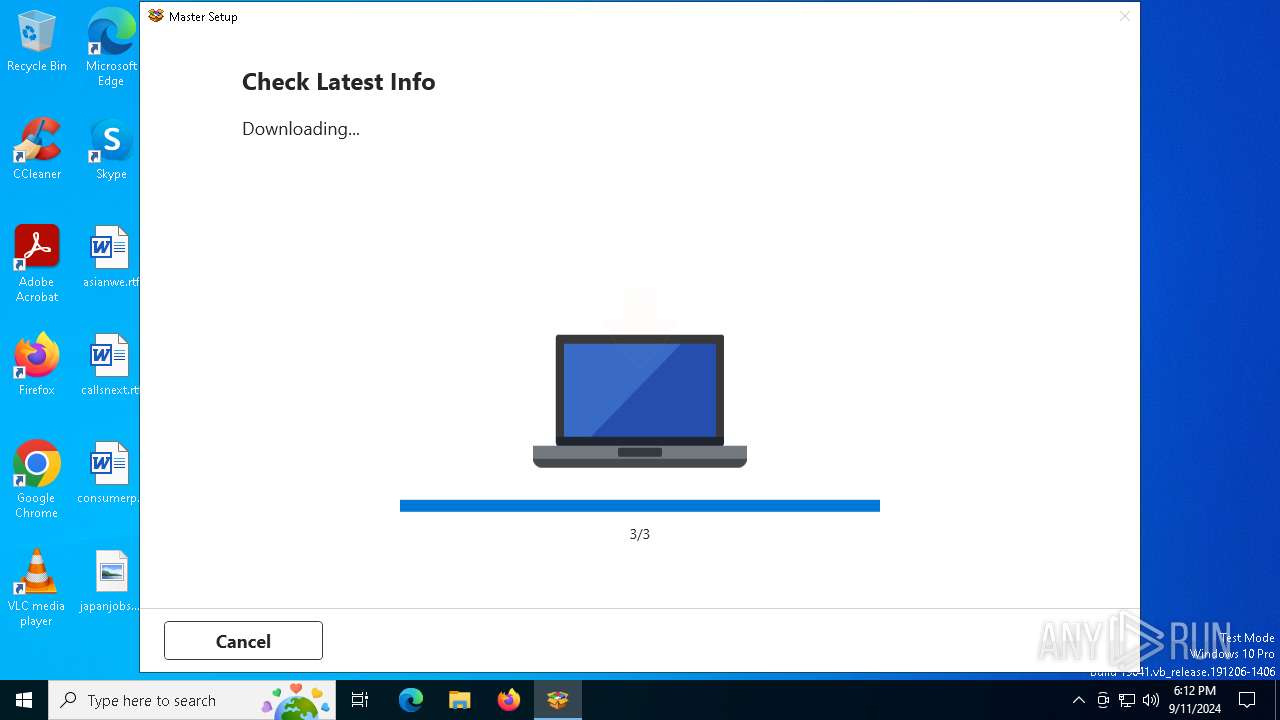Click the taskbar search box
The width and height of the screenshot is (1280, 720).
tap(192, 700)
